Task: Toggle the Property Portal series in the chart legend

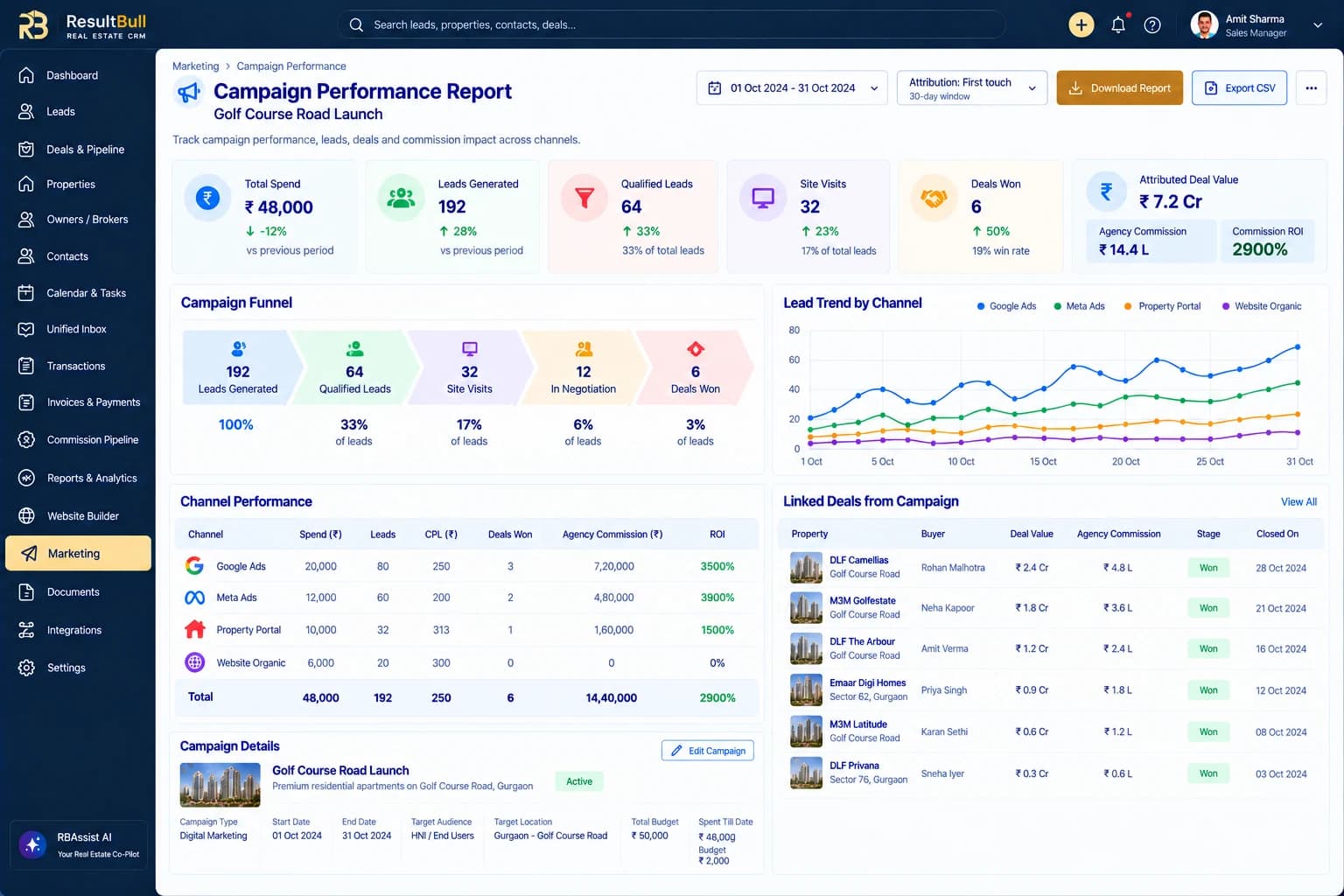Action: point(1162,306)
